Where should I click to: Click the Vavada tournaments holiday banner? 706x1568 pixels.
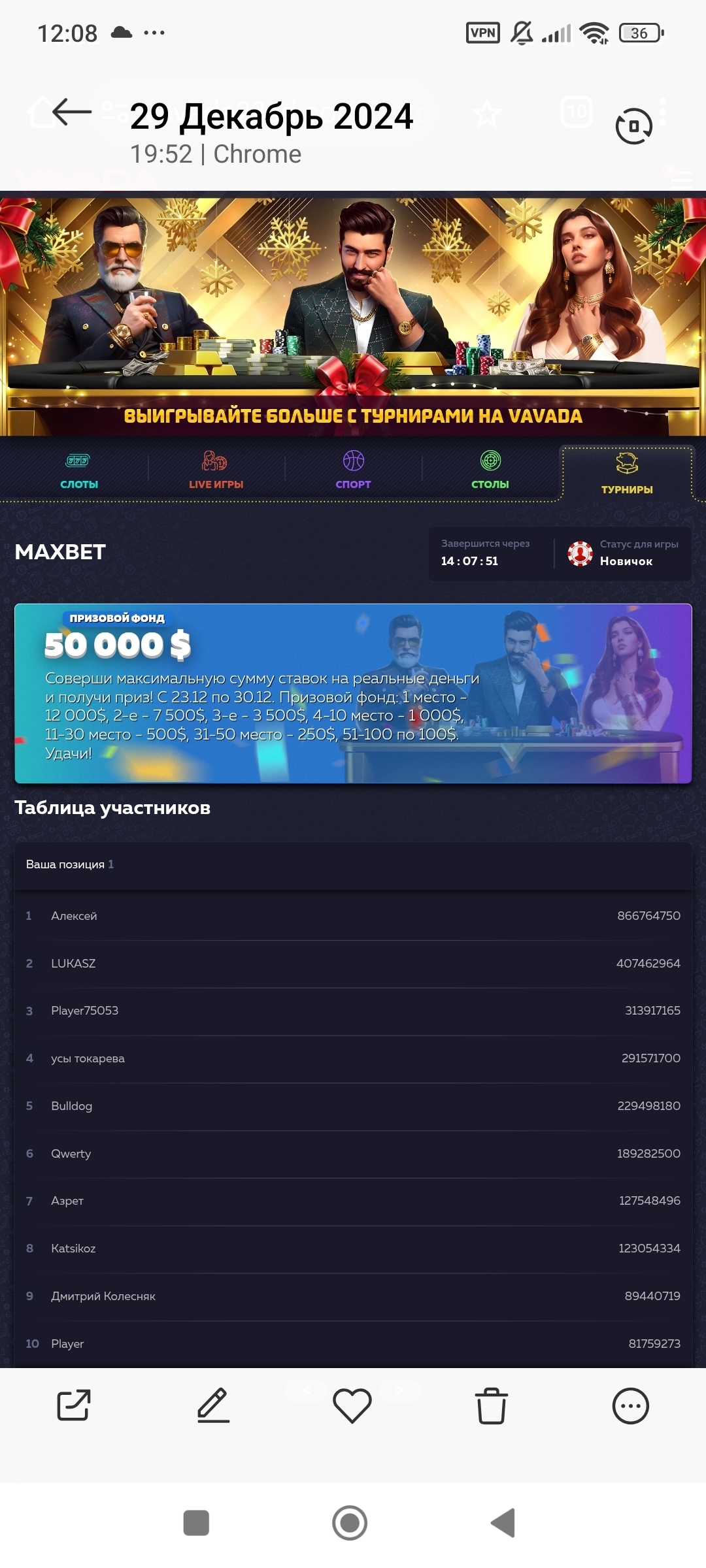click(x=353, y=314)
